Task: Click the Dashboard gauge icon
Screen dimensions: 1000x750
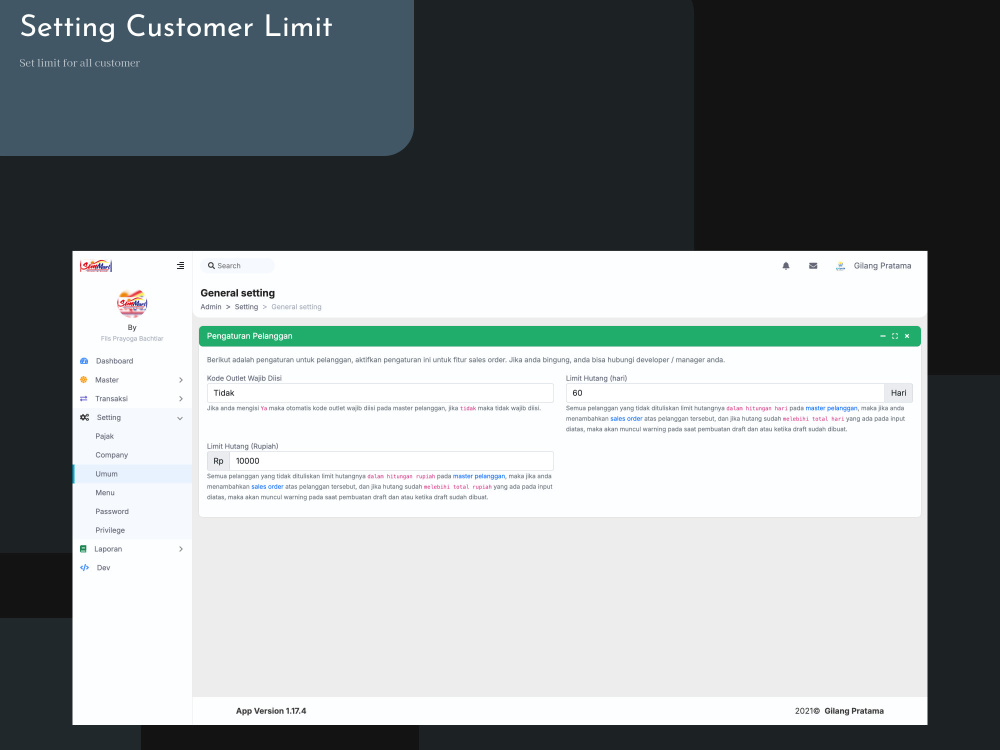Action: 84,361
